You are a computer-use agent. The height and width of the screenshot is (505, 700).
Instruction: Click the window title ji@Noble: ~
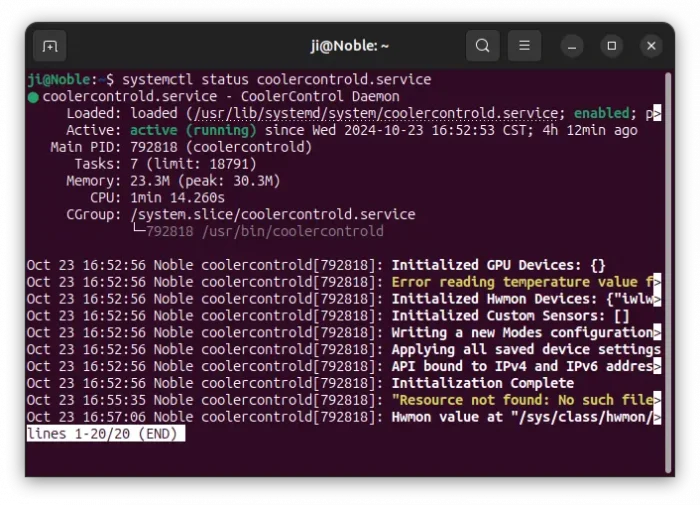350,46
